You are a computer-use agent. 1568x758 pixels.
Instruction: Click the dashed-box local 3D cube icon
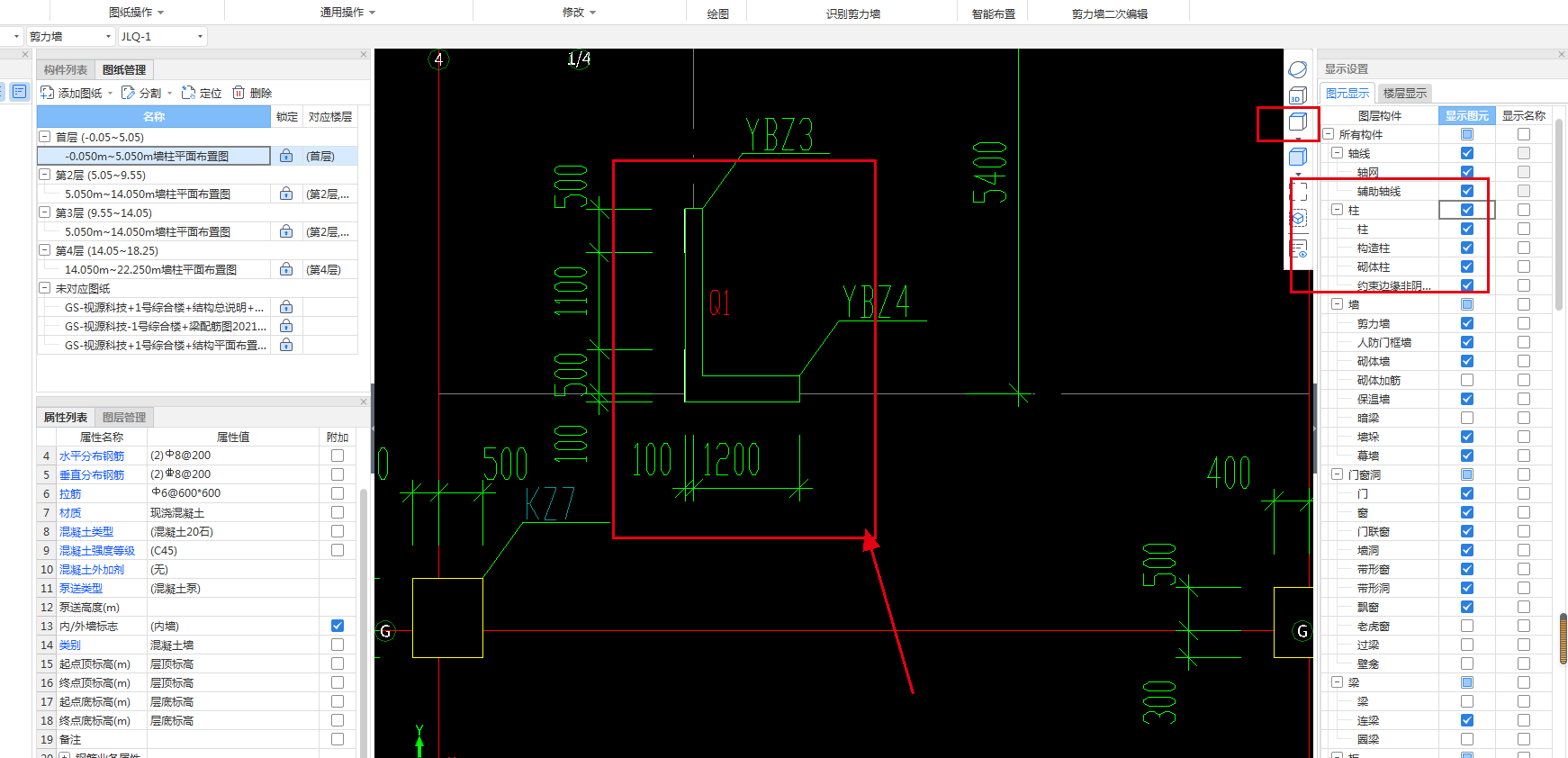pos(1298,218)
